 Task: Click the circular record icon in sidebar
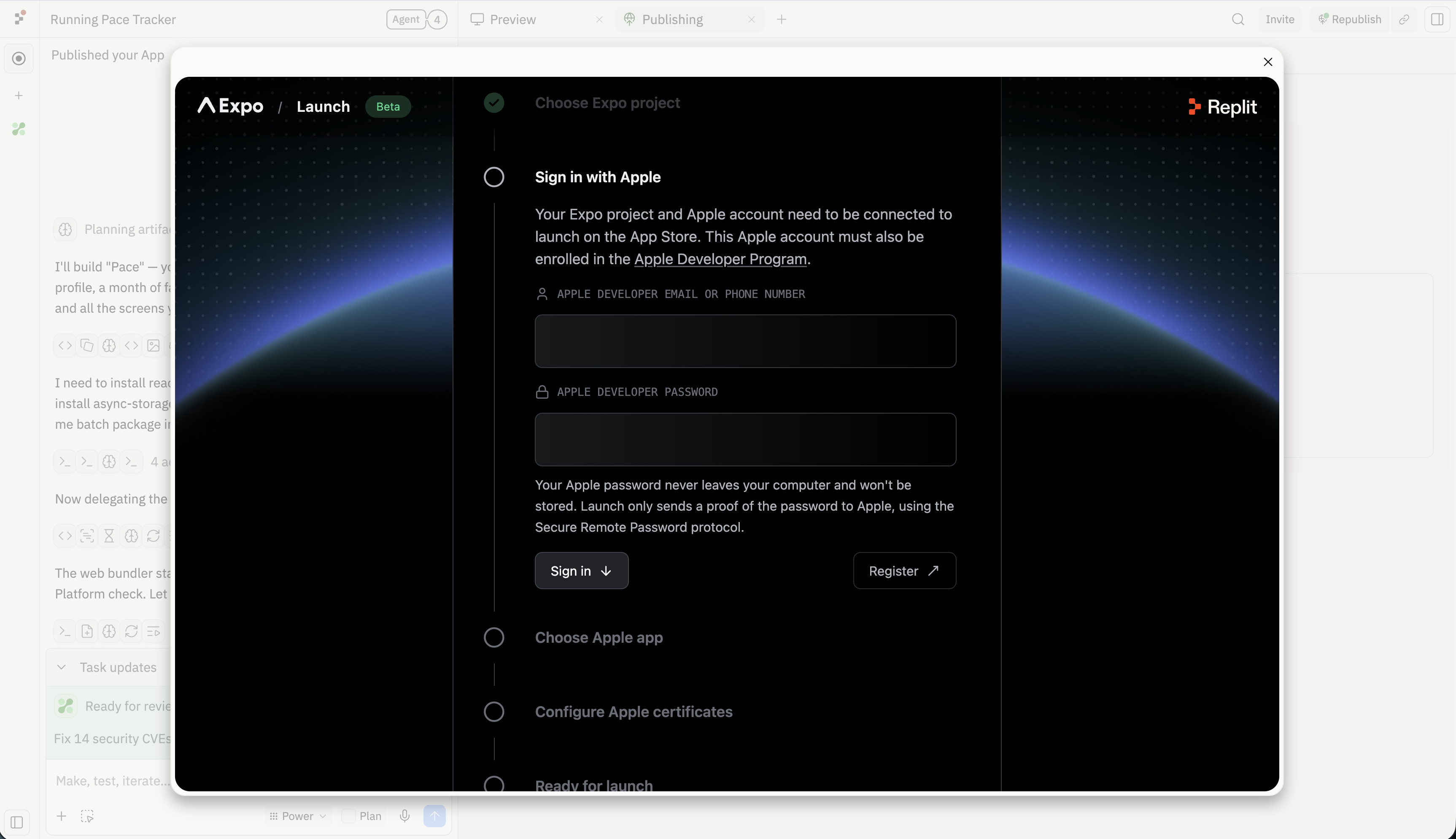click(19, 59)
